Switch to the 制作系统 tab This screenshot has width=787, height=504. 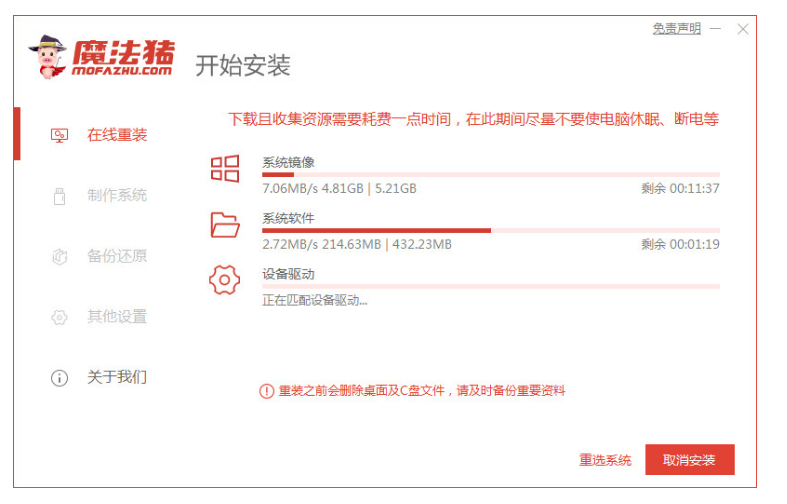pyautogui.click(x=117, y=196)
